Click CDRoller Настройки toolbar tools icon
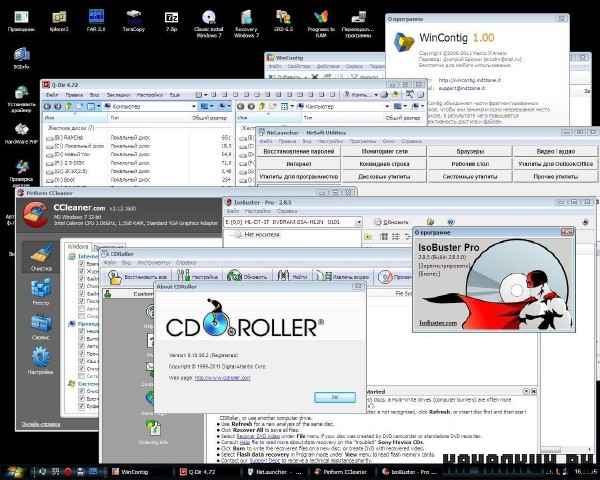The height and width of the screenshot is (480, 600). [x=183, y=276]
